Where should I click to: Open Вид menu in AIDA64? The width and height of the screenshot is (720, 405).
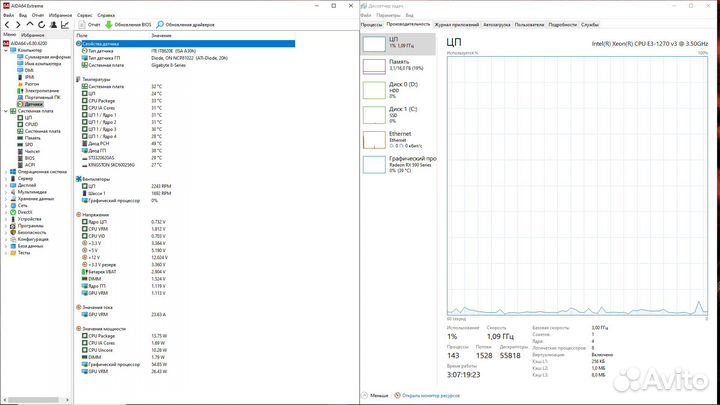click(x=22, y=15)
